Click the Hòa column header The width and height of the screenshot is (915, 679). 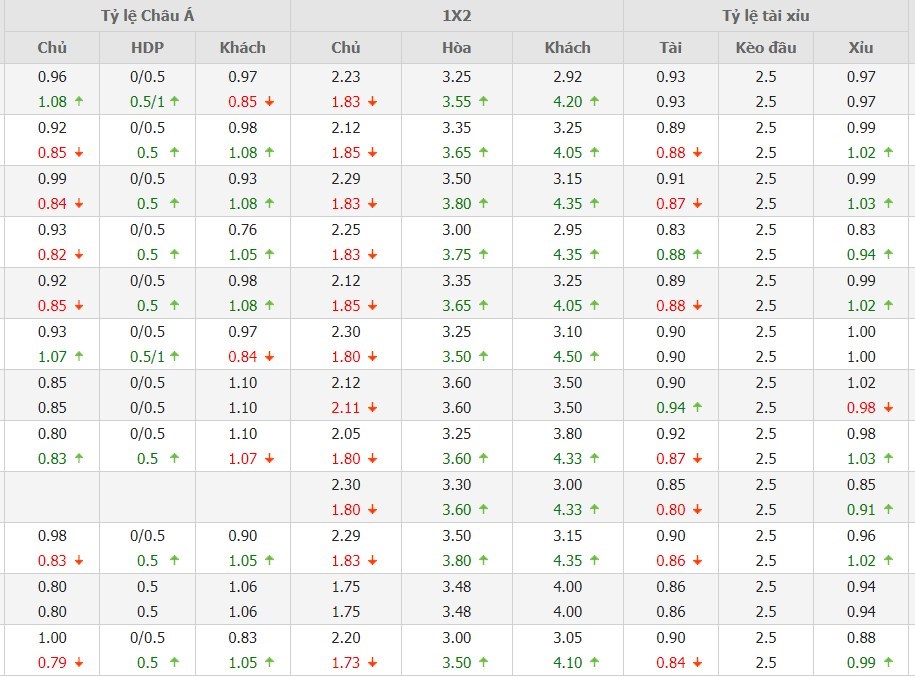456,47
